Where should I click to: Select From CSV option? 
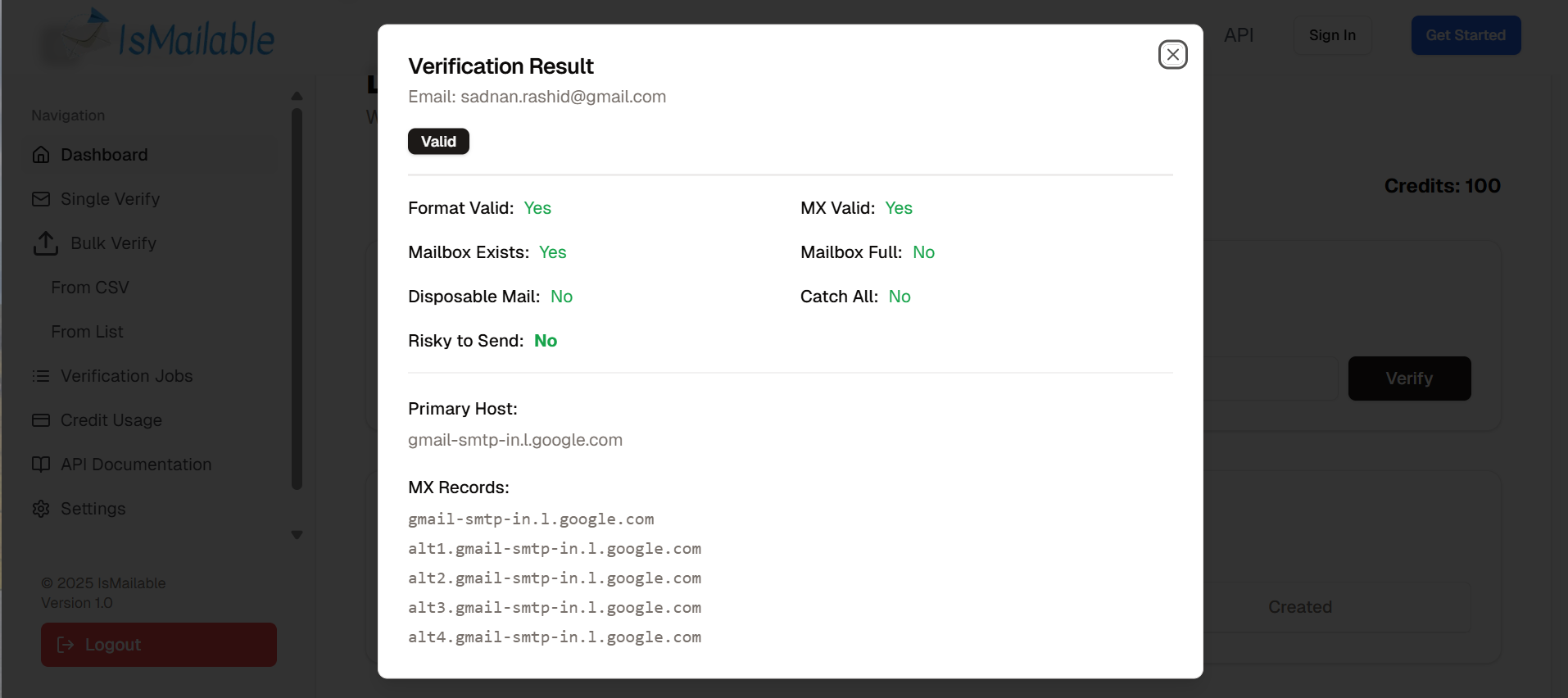tap(90, 288)
